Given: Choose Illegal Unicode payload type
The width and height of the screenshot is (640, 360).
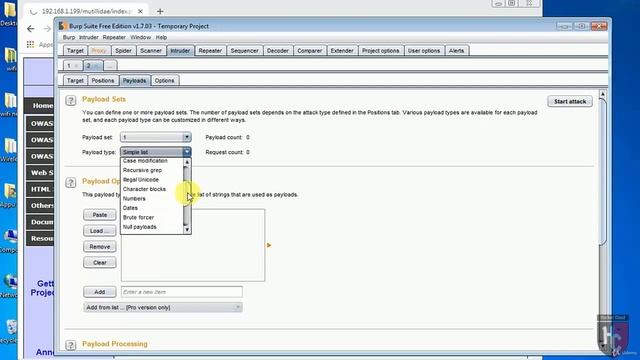Looking at the screenshot, I should coord(141,180).
